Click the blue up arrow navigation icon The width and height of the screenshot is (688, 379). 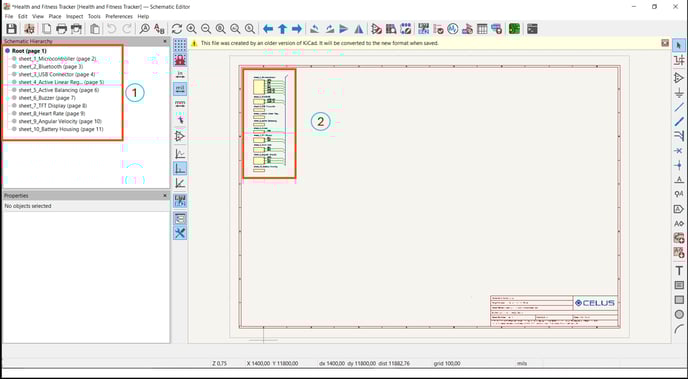(283, 29)
